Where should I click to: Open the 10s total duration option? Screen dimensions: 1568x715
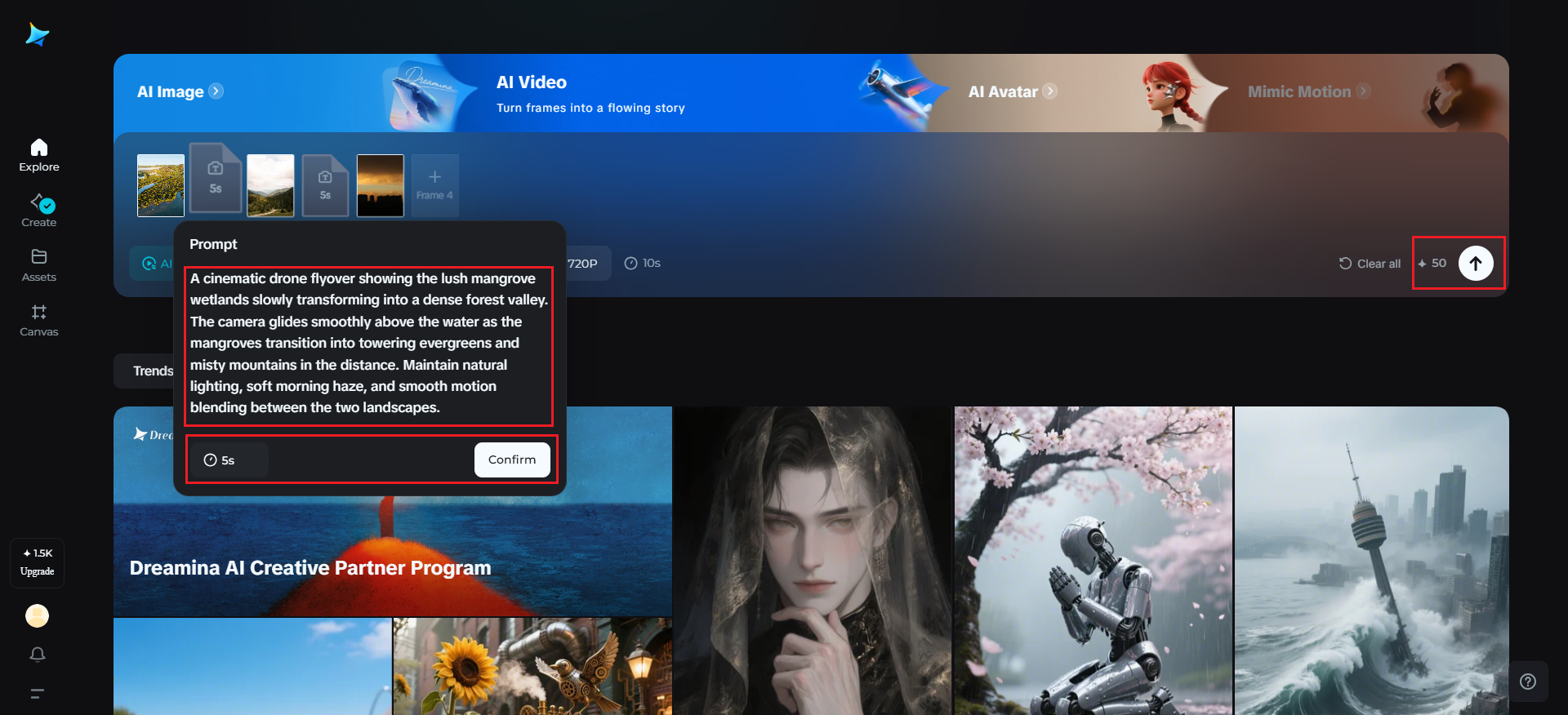pos(643,263)
